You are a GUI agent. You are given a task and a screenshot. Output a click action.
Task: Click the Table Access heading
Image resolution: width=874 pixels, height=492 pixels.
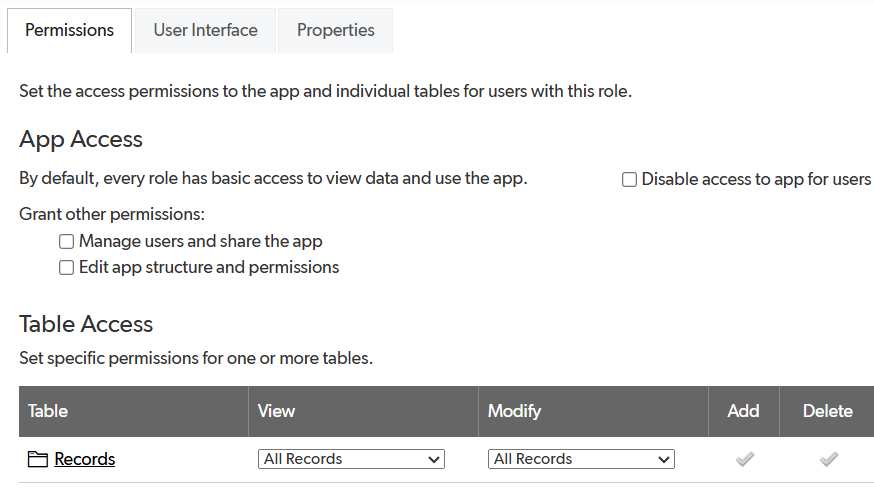(x=86, y=324)
